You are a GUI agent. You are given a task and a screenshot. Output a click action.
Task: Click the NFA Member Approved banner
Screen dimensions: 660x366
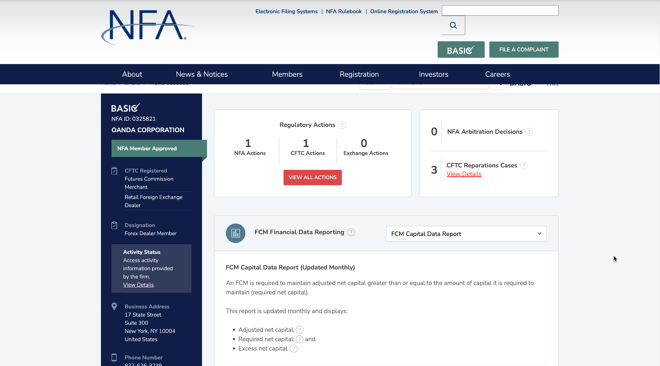[x=159, y=149]
